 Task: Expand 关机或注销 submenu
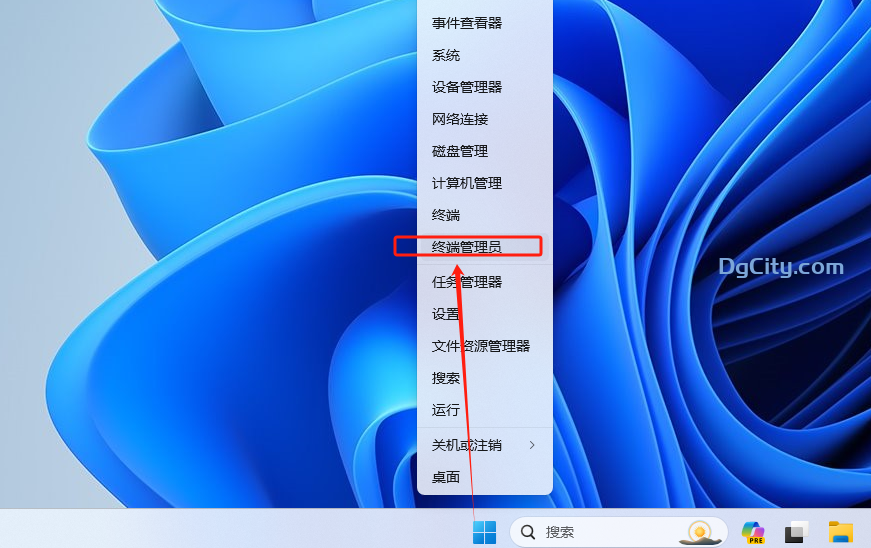pos(484,445)
